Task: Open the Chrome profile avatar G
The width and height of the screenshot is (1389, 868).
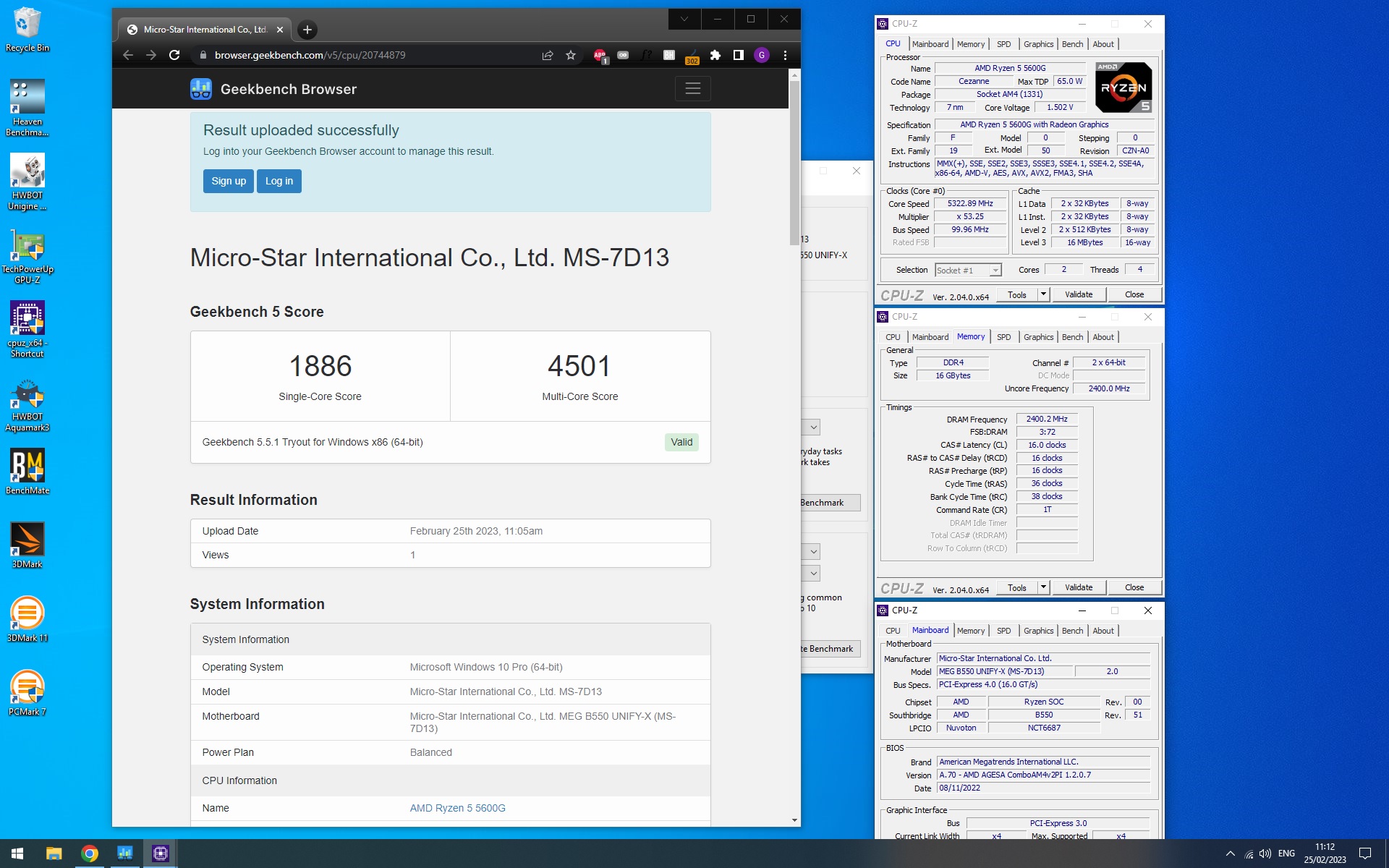Action: pyautogui.click(x=762, y=55)
